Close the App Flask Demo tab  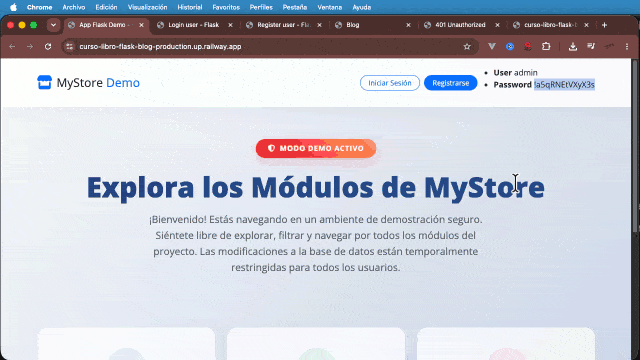tap(141, 25)
